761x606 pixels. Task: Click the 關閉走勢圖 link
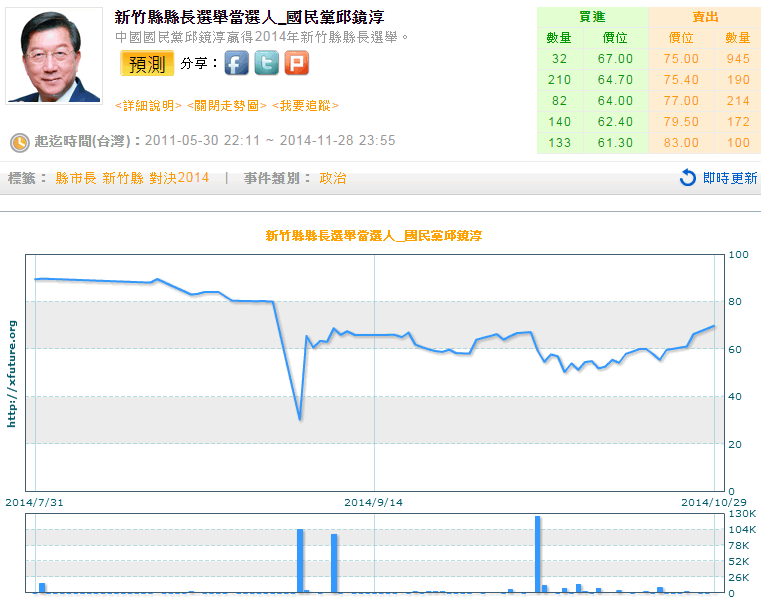pos(227,106)
